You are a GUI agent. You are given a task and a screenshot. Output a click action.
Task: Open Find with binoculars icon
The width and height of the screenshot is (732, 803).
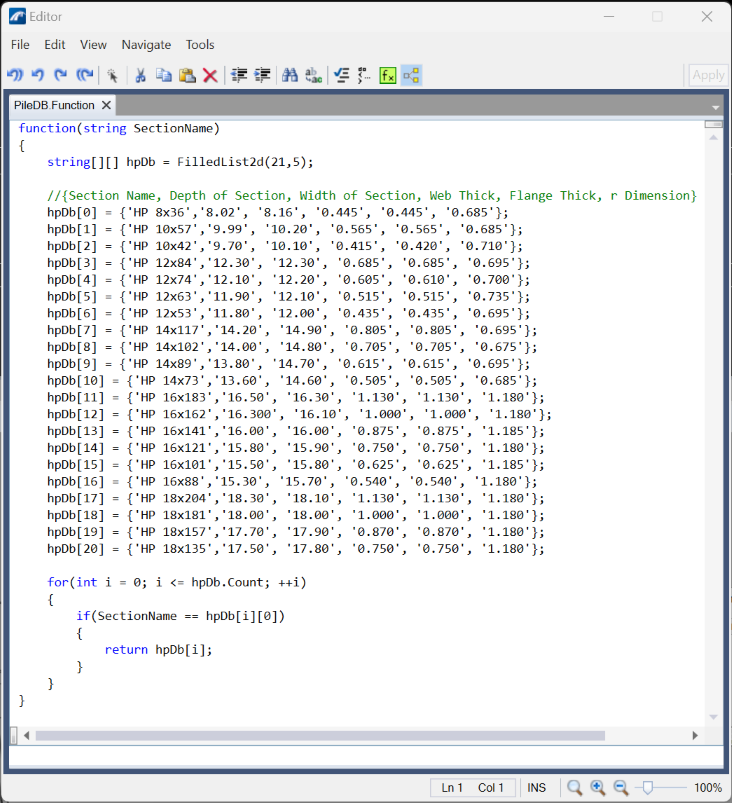(x=290, y=76)
